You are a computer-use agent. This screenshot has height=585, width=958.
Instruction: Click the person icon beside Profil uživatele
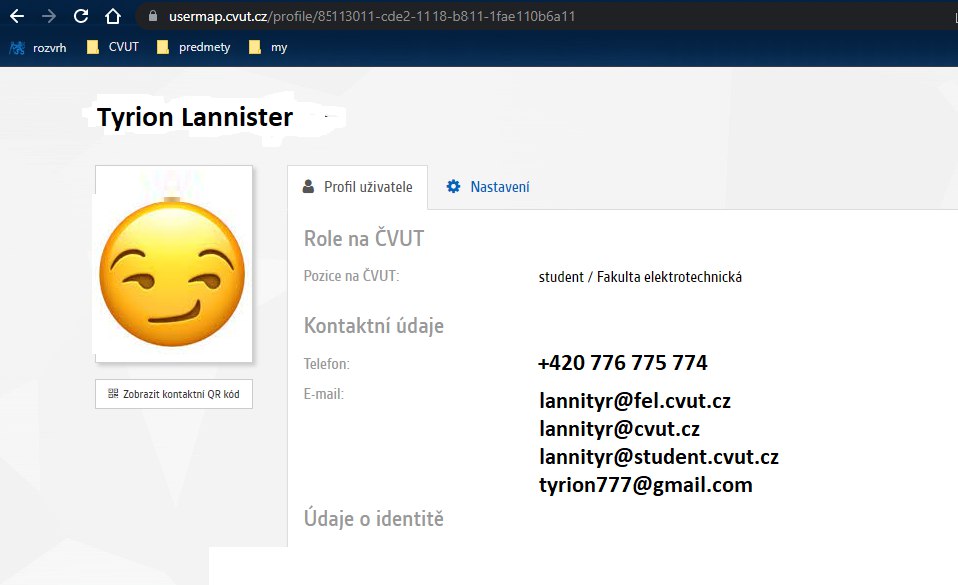click(x=309, y=186)
